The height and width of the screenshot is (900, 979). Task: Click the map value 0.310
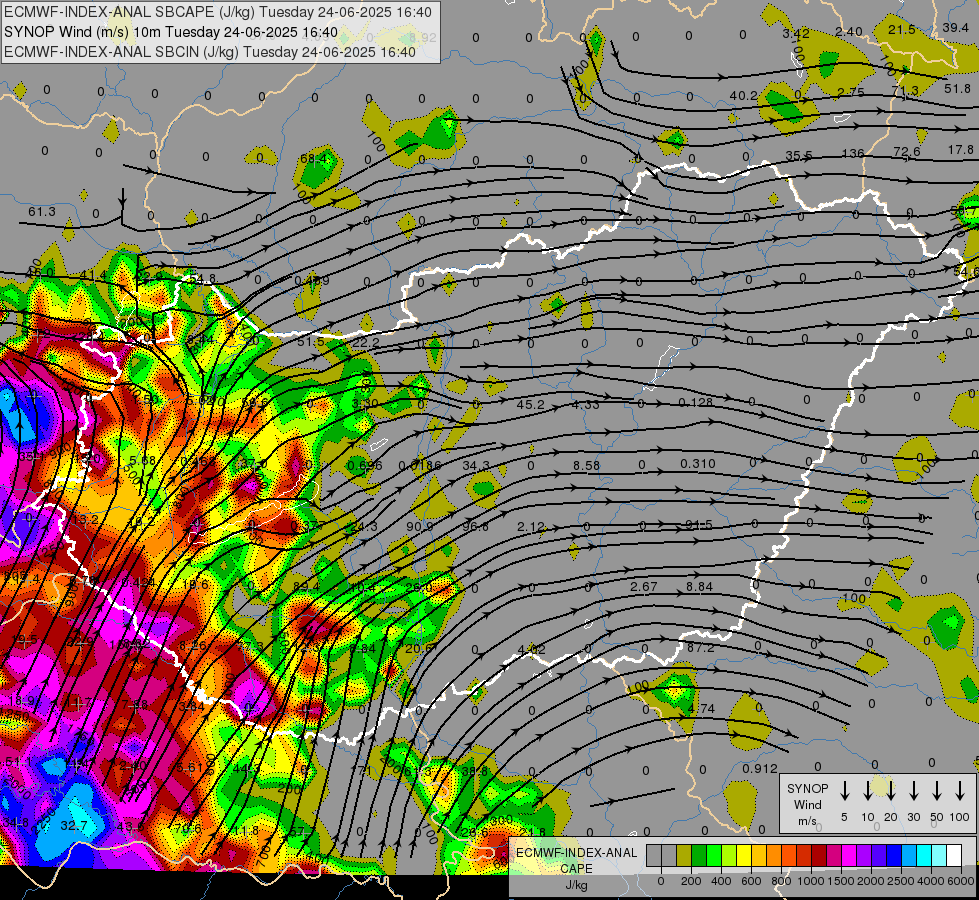click(698, 463)
